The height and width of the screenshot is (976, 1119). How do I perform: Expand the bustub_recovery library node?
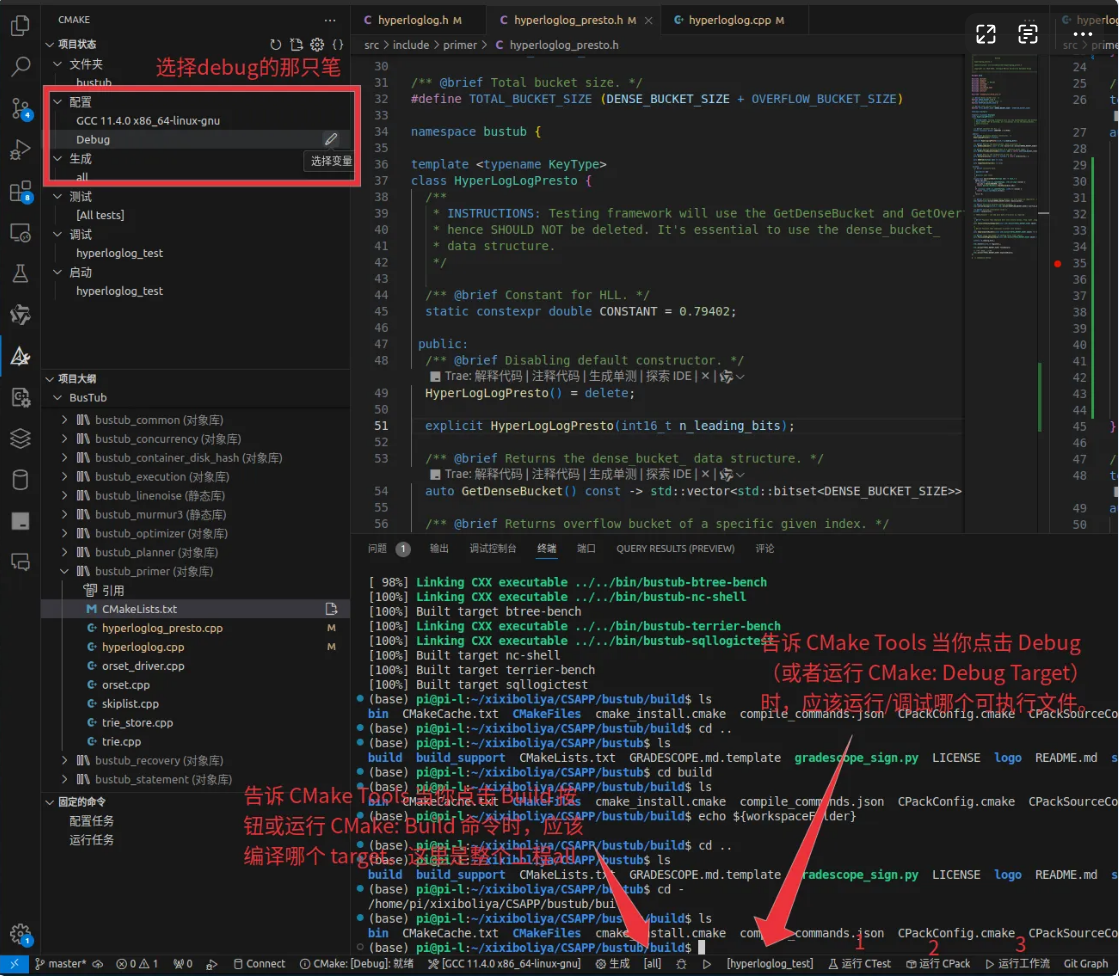click(66, 761)
